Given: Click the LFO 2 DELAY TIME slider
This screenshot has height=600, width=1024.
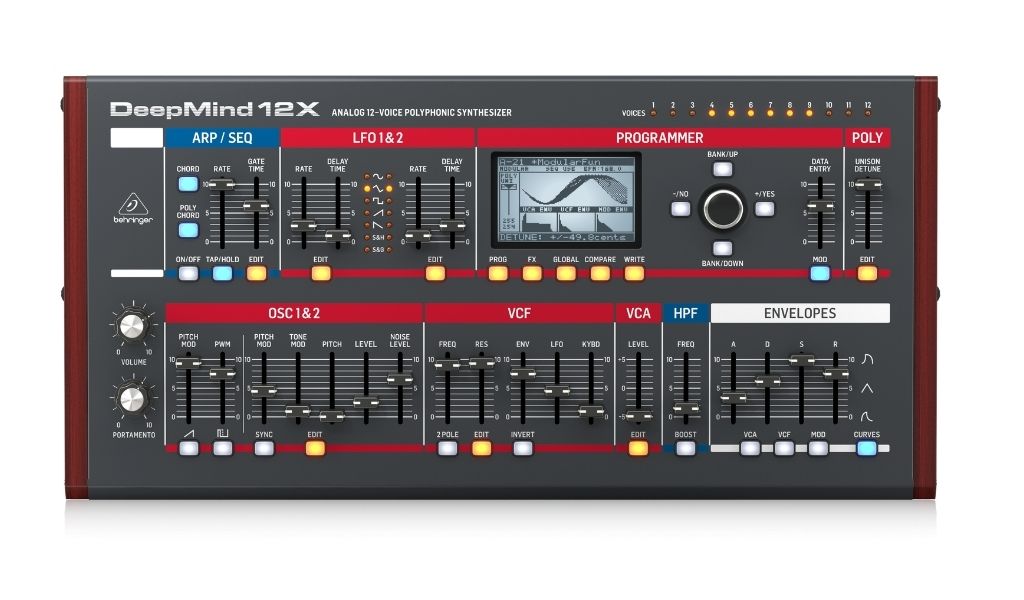Looking at the screenshot, I should pyautogui.click(x=452, y=212).
